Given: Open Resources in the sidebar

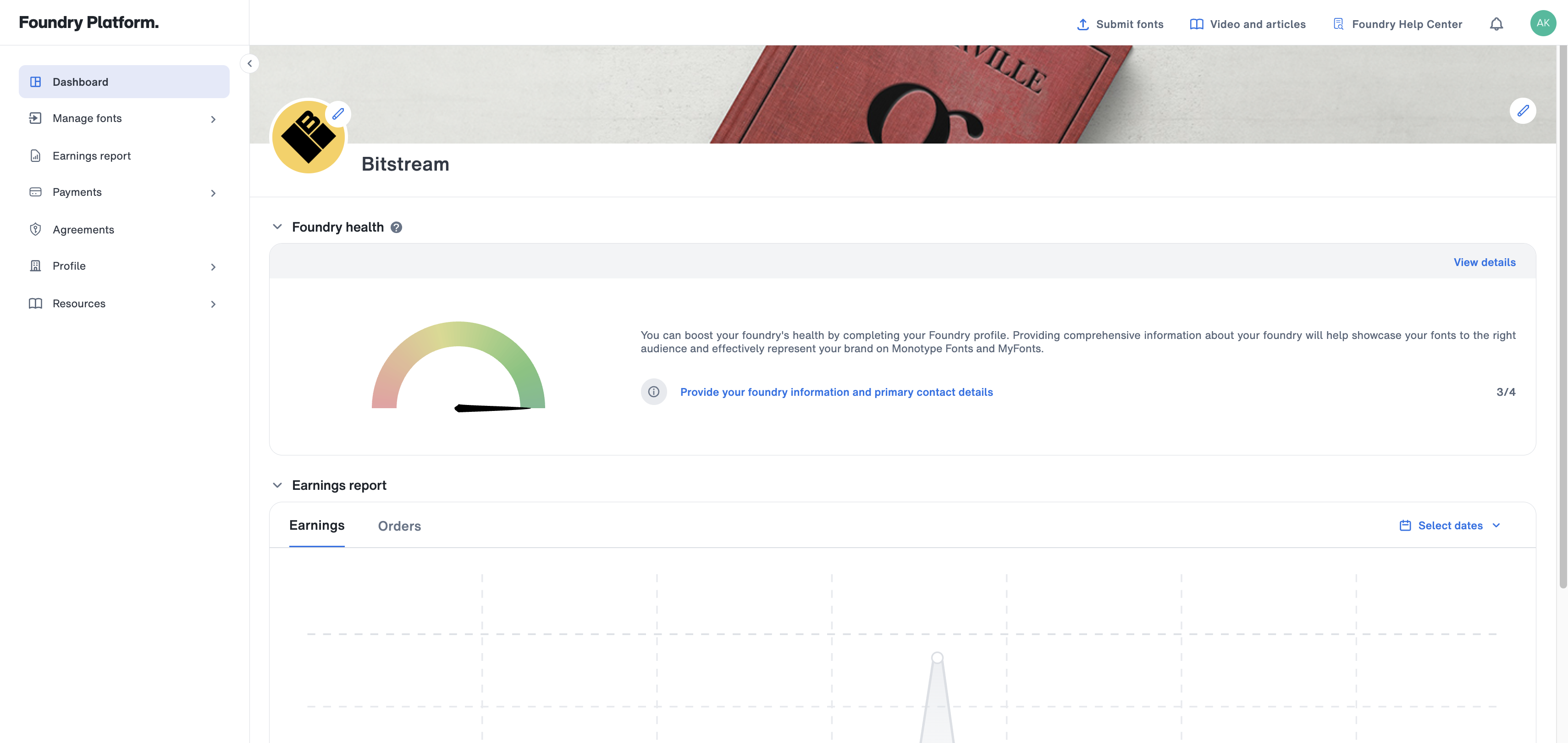Looking at the screenshot, I should coord(124,303).
